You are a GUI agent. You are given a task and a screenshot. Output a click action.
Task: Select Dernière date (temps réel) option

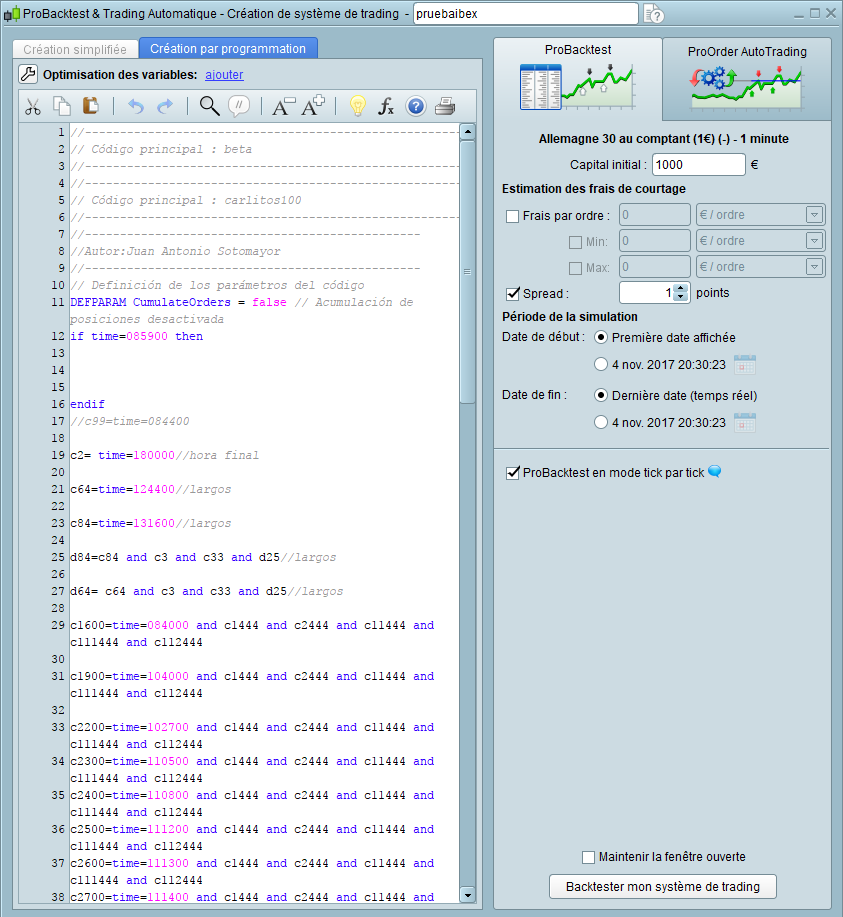pyautogui.click(x=600, y=395)
